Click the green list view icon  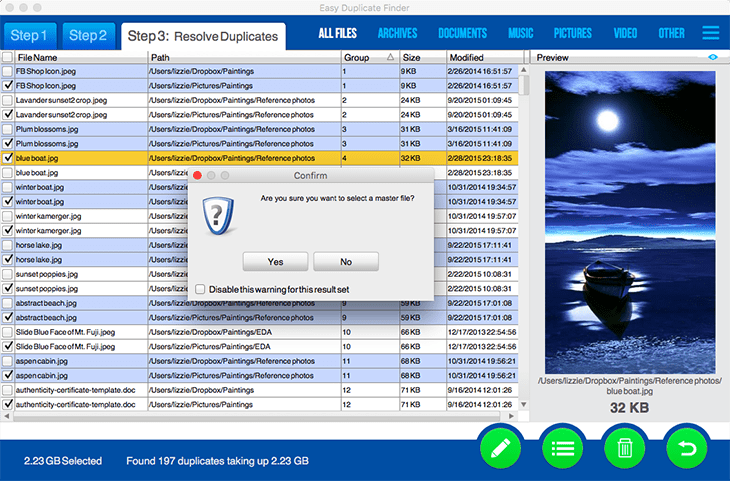click(563, 447)
